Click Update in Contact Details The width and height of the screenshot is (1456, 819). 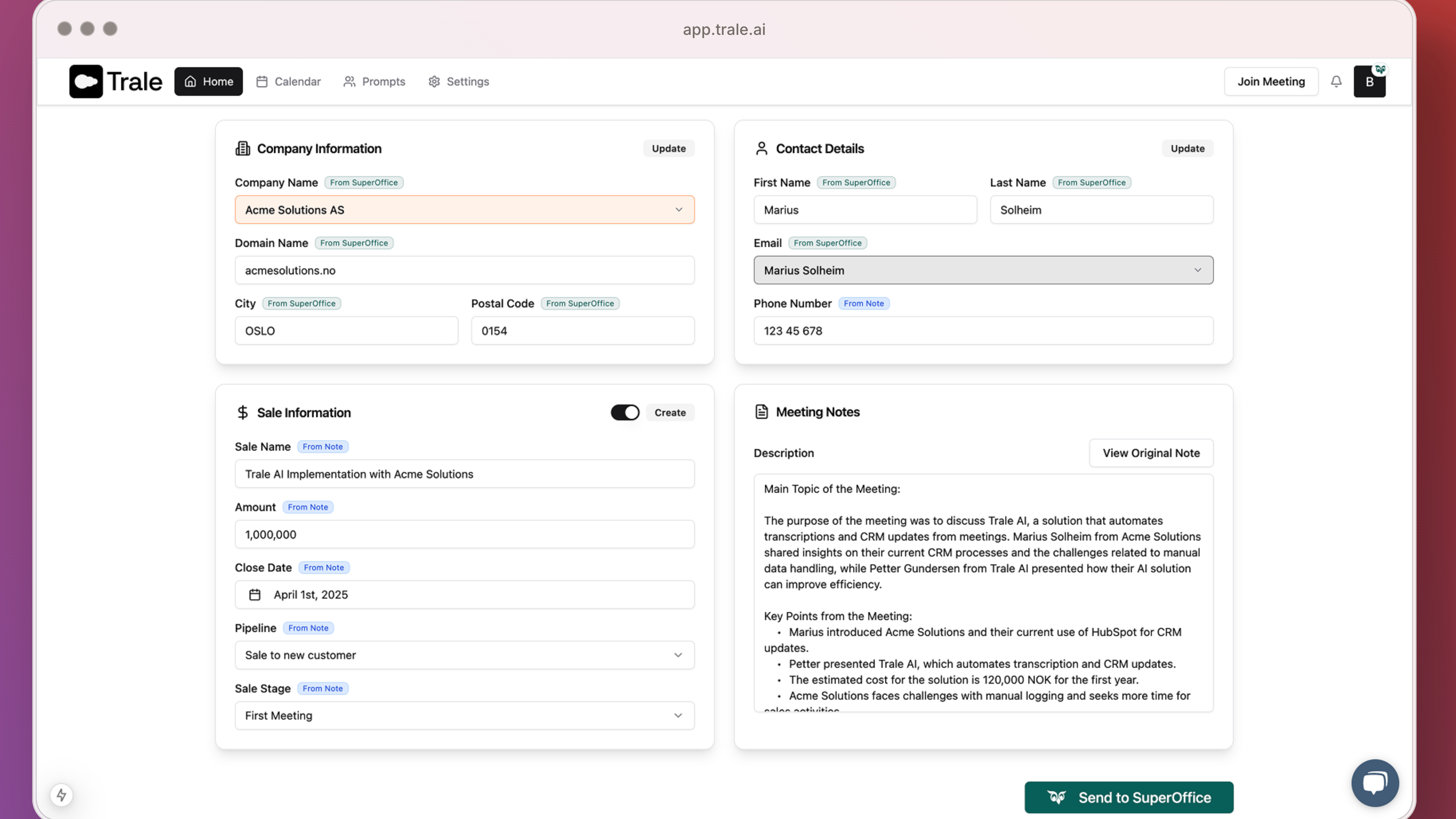tap(1188, 149)
